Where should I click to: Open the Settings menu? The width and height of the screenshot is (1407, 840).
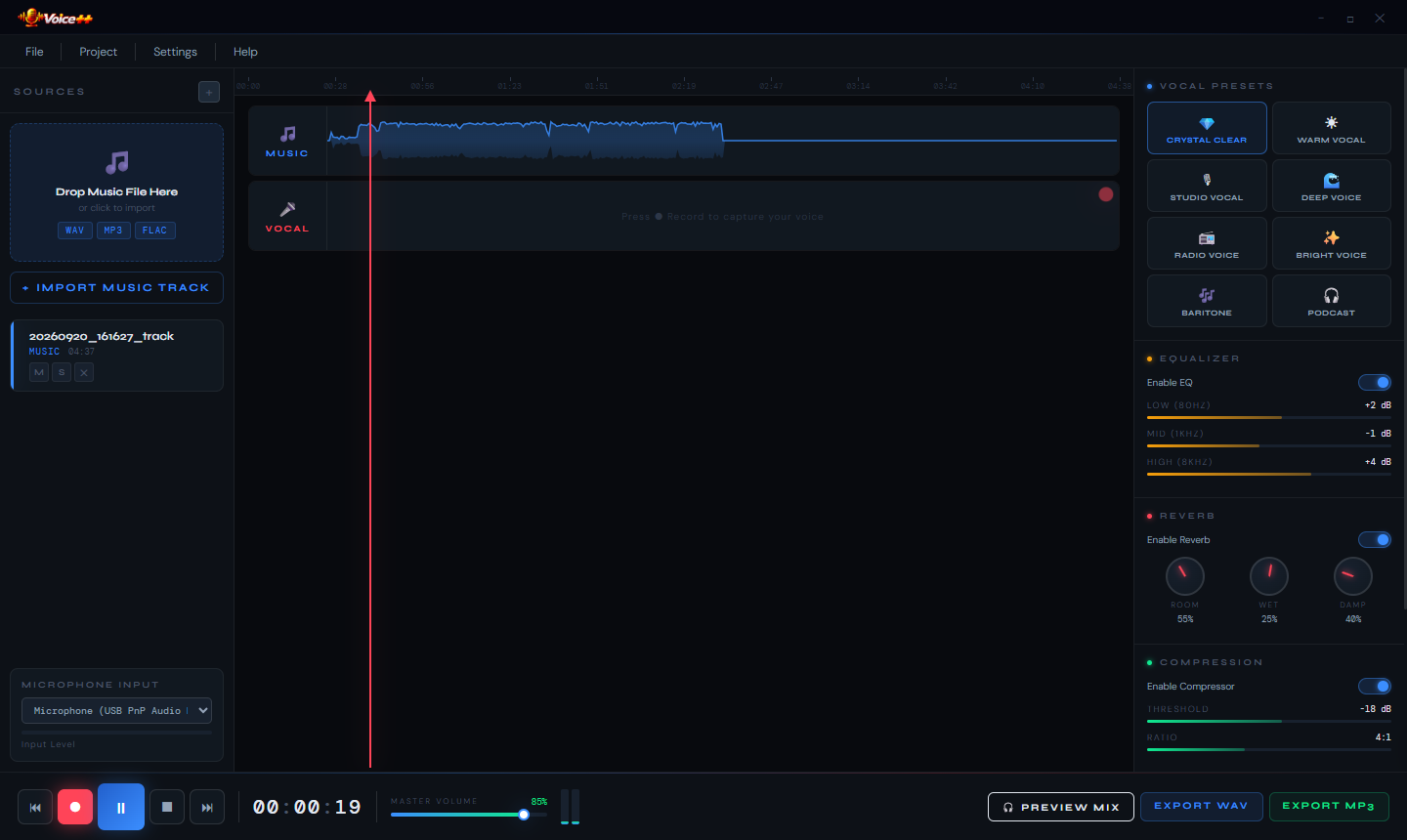[175, 52]
